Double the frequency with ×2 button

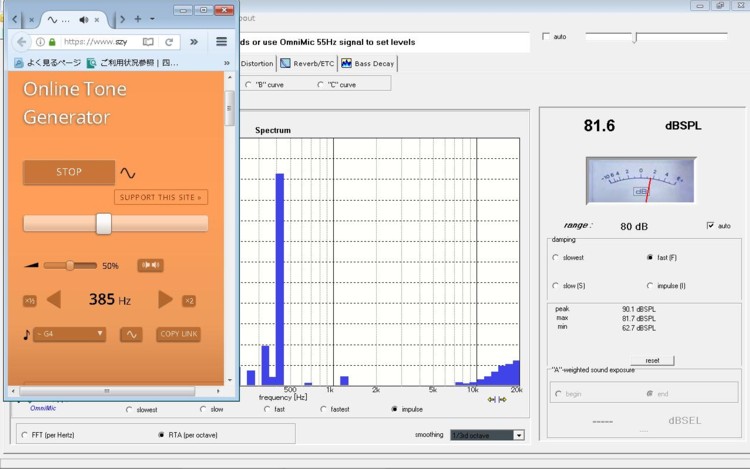pyautogui.click(x=189, y=301)
